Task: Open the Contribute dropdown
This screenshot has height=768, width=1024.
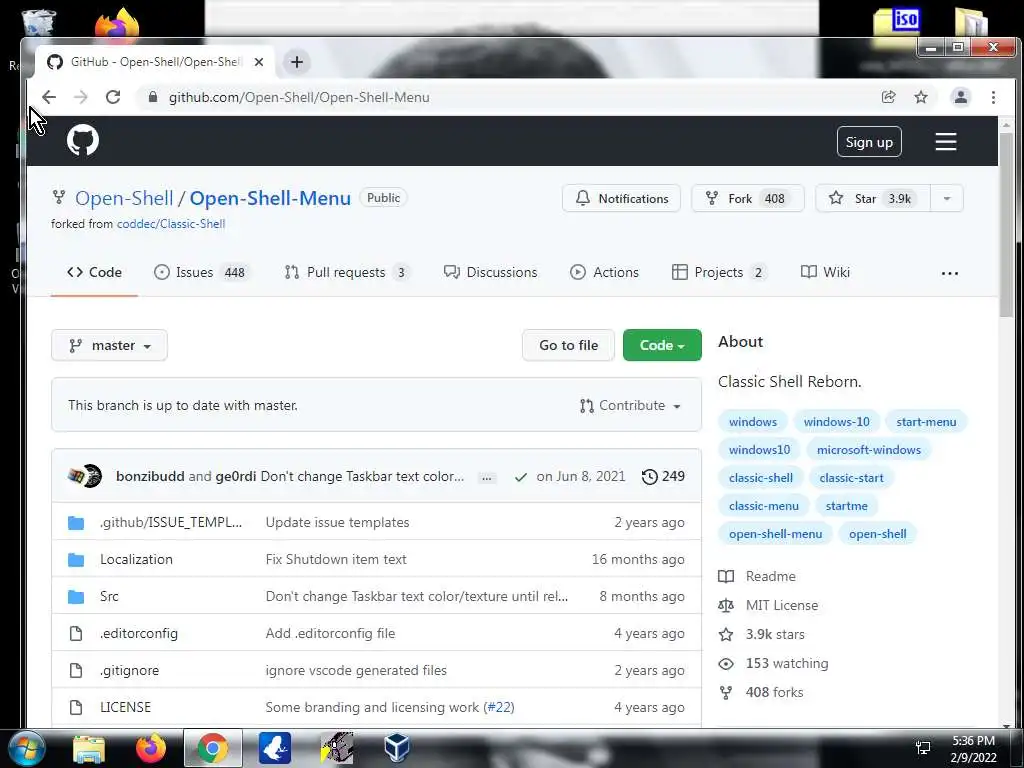Action: click(x=630, y=406)
